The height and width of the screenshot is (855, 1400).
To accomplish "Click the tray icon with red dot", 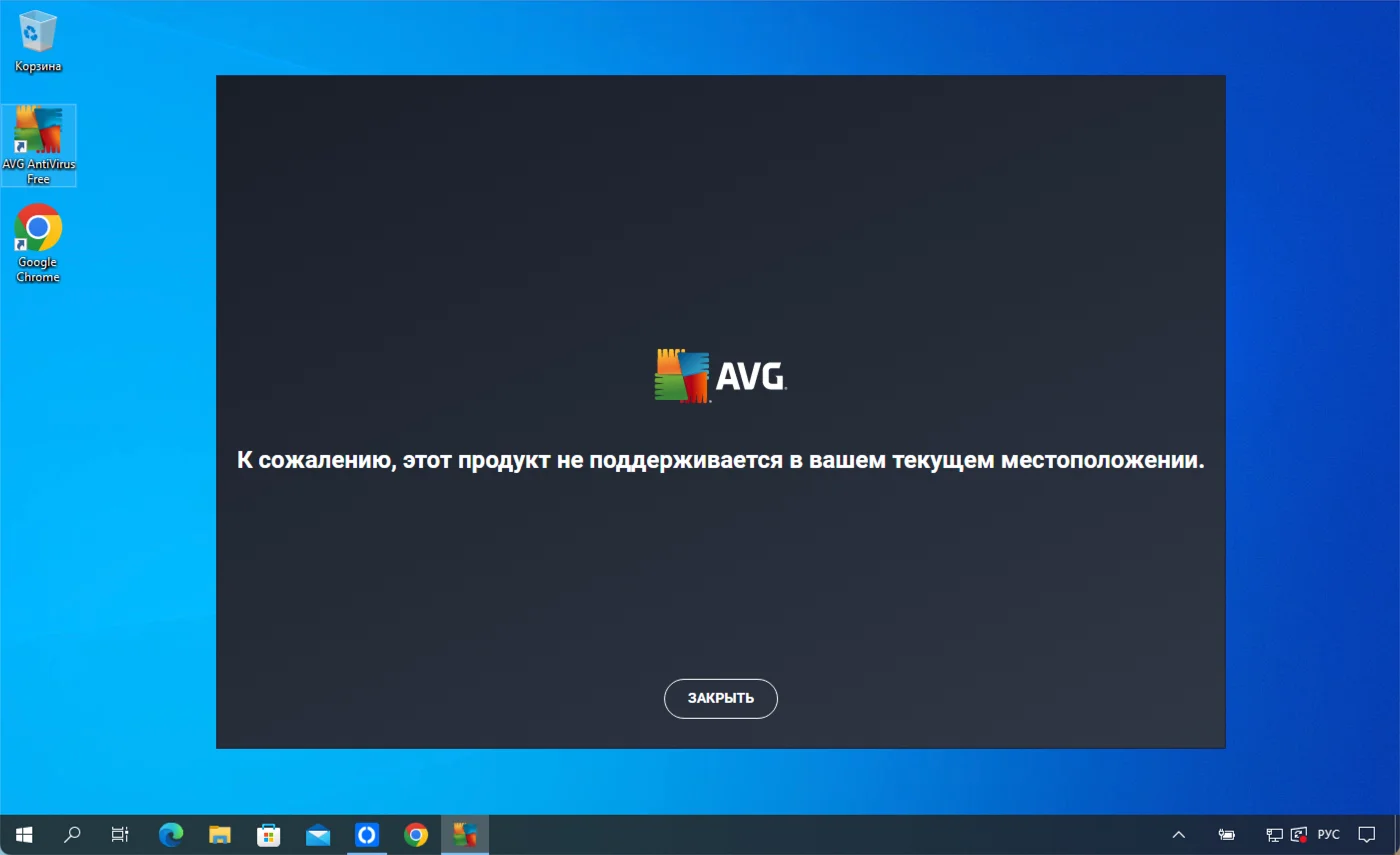I will (1299, 834).
